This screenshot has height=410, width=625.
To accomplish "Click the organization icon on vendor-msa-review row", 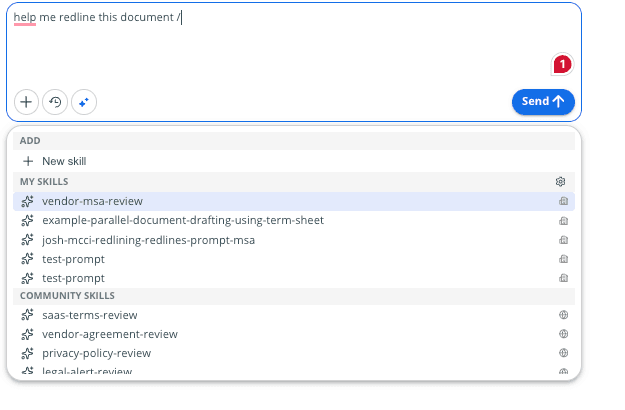I will click(x=563, y=201).
